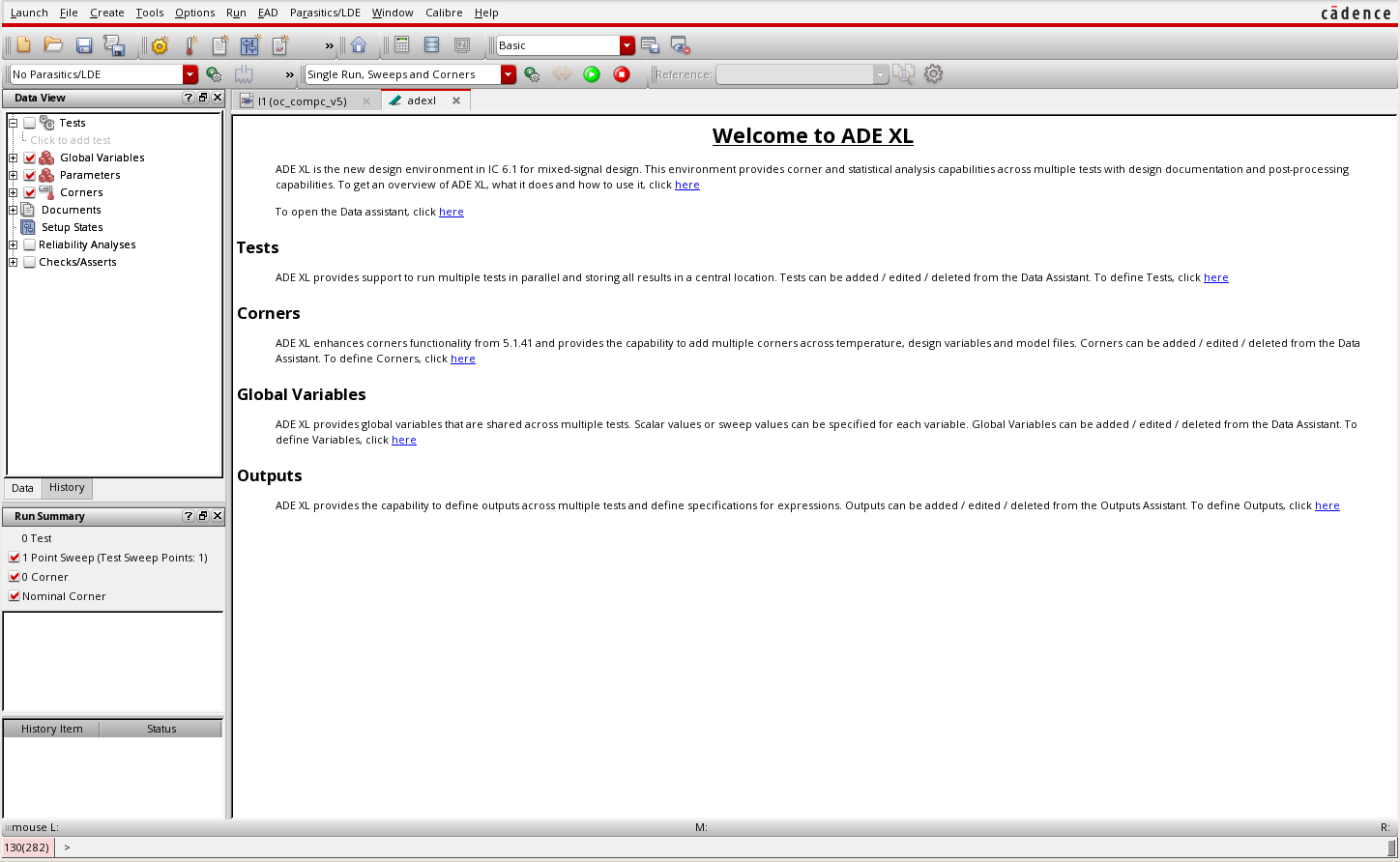Expand the Checks/Asserts tree node
The width and height of the screenshot is (1400, 862).
point(14,262)
